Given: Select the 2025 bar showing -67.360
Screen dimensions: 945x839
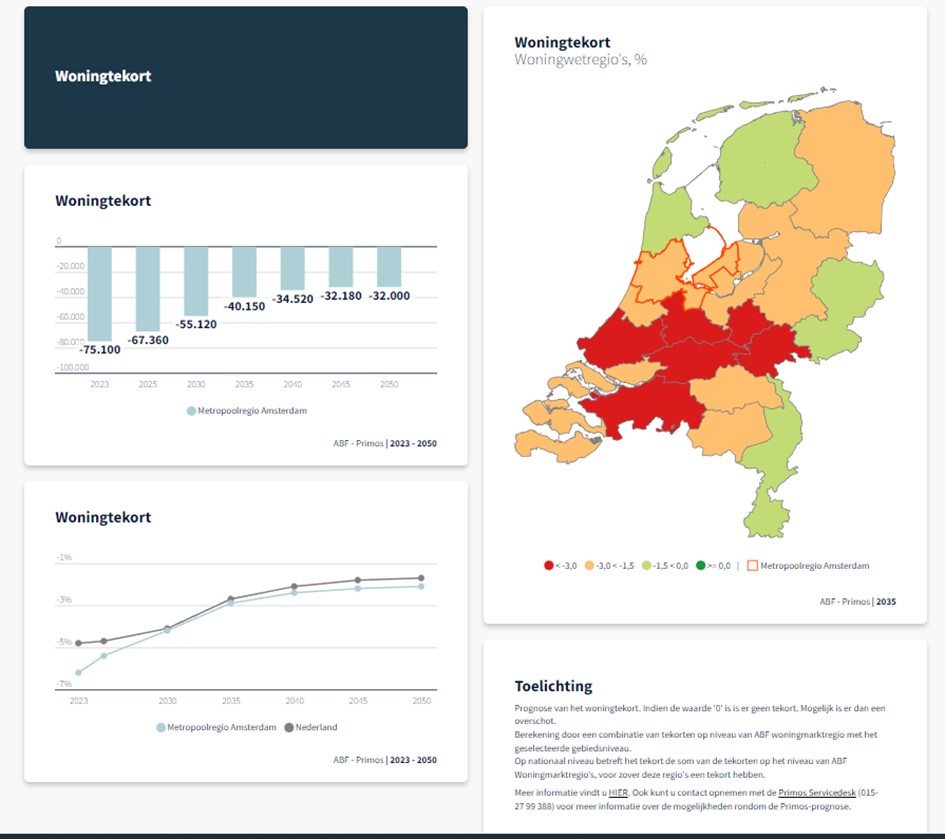Looking at the screenshot, I should pyautogui.click(x=148, y=288).
